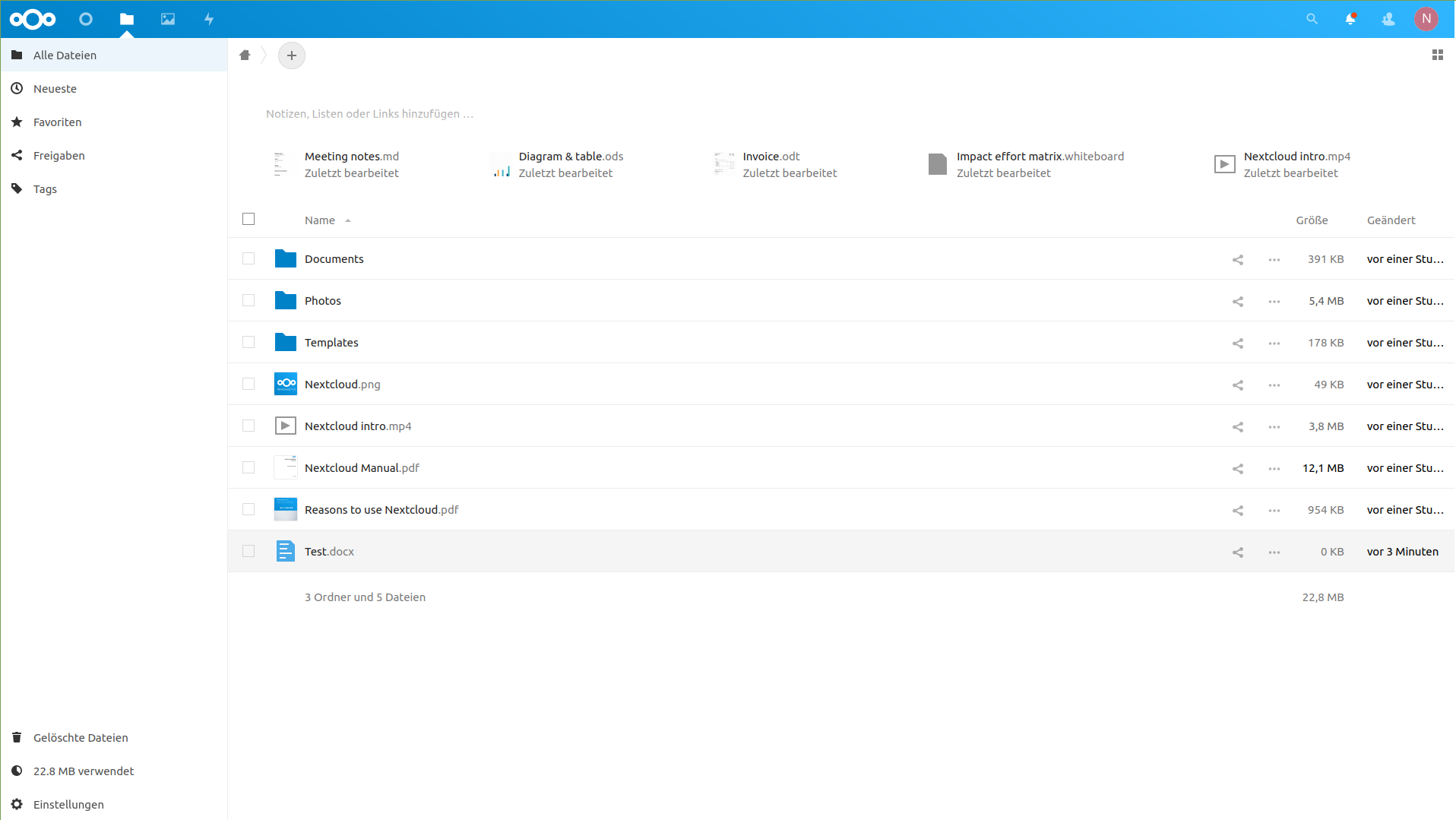Viewport: 1456px width, 820px height.
Task: Open more actions for Nextcloud.png
Action: pos(1274,385)
